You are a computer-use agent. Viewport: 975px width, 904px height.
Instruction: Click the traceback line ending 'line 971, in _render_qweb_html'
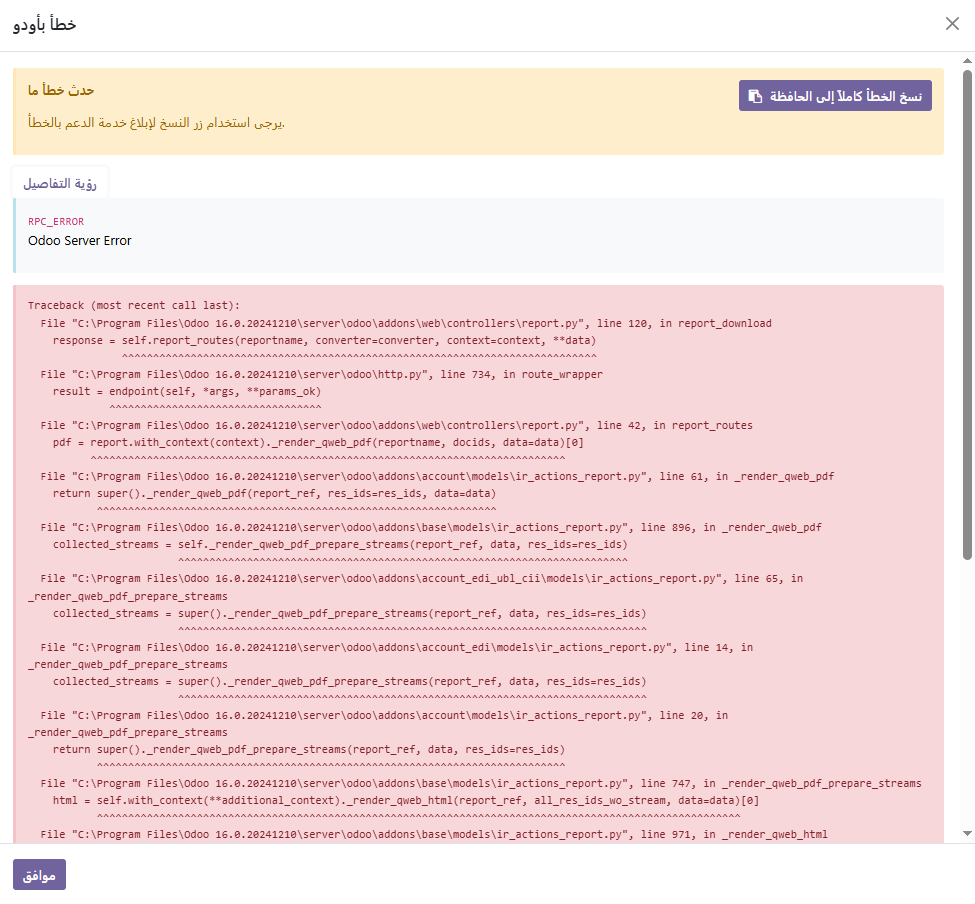(434, 834)
